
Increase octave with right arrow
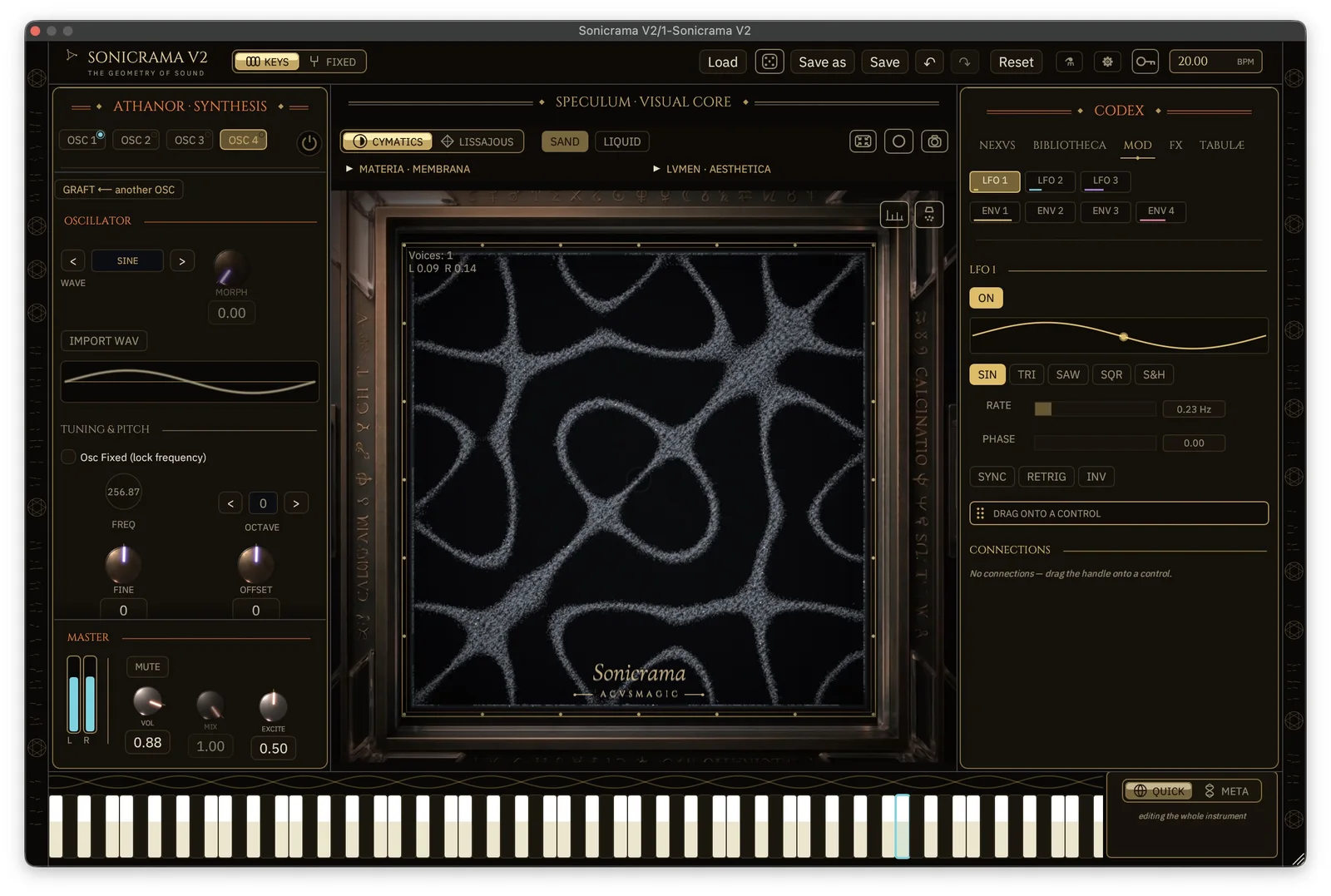(x=296, y=503)
